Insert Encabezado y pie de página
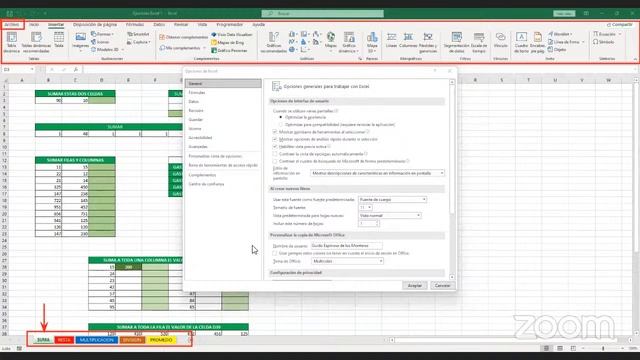 [x=538, y=42]
